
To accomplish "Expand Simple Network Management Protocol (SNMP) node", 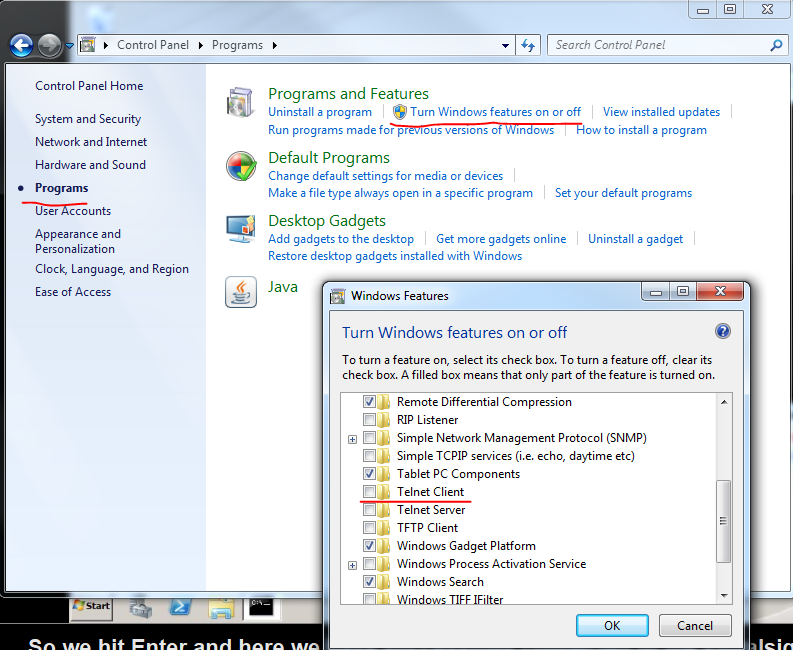I will (x=352, y=439).
